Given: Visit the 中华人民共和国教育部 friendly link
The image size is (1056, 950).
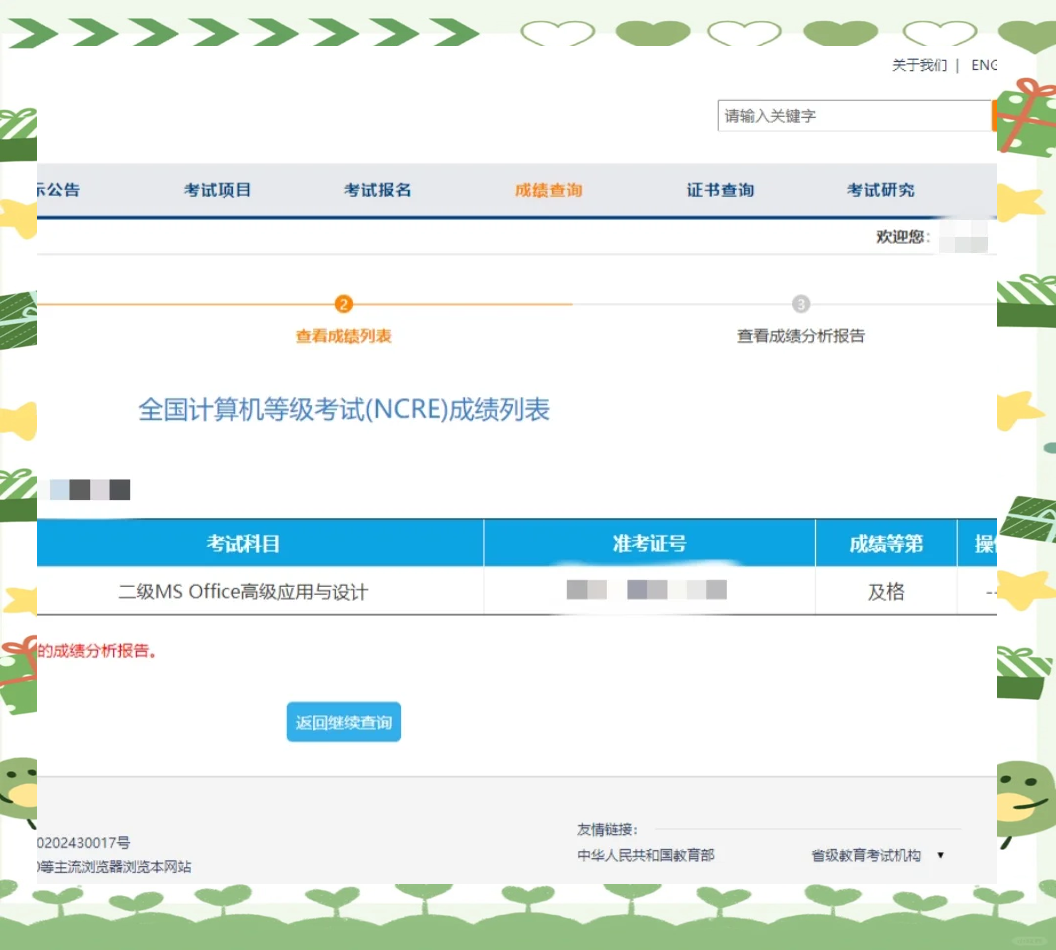Looking at the screenshot, I should (646, 855).
